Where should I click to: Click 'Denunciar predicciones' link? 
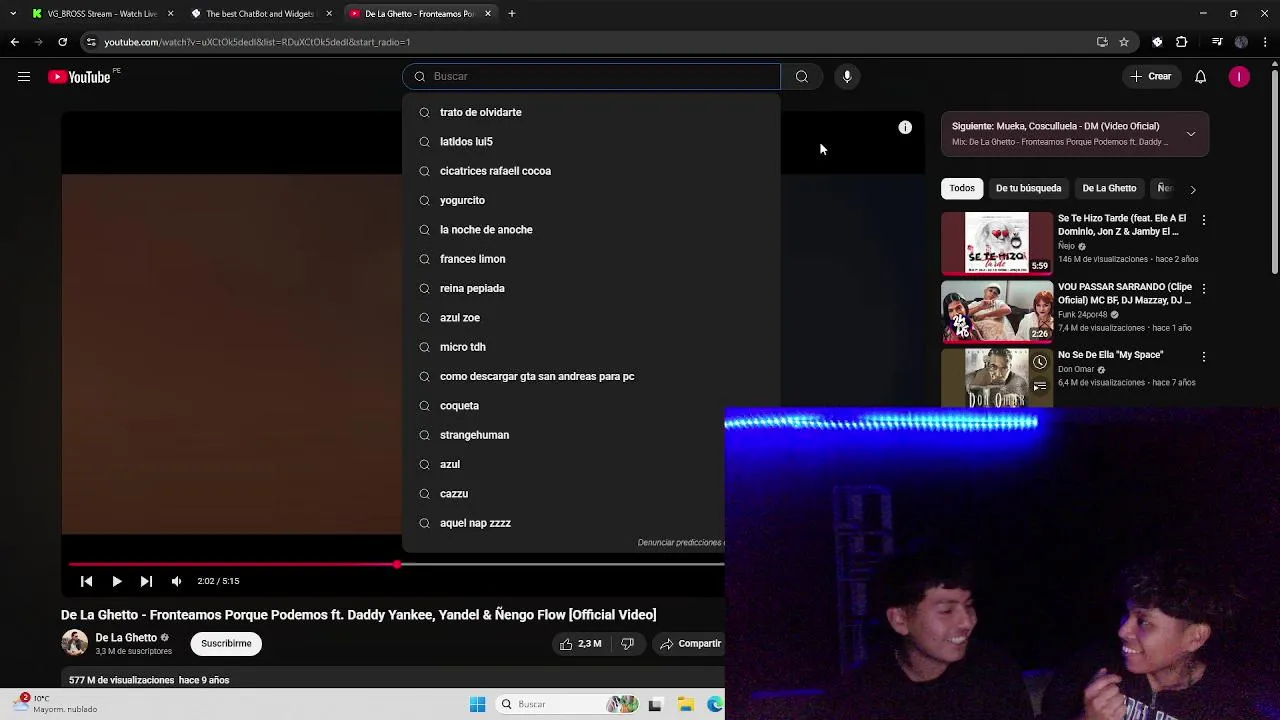[681, 543]
